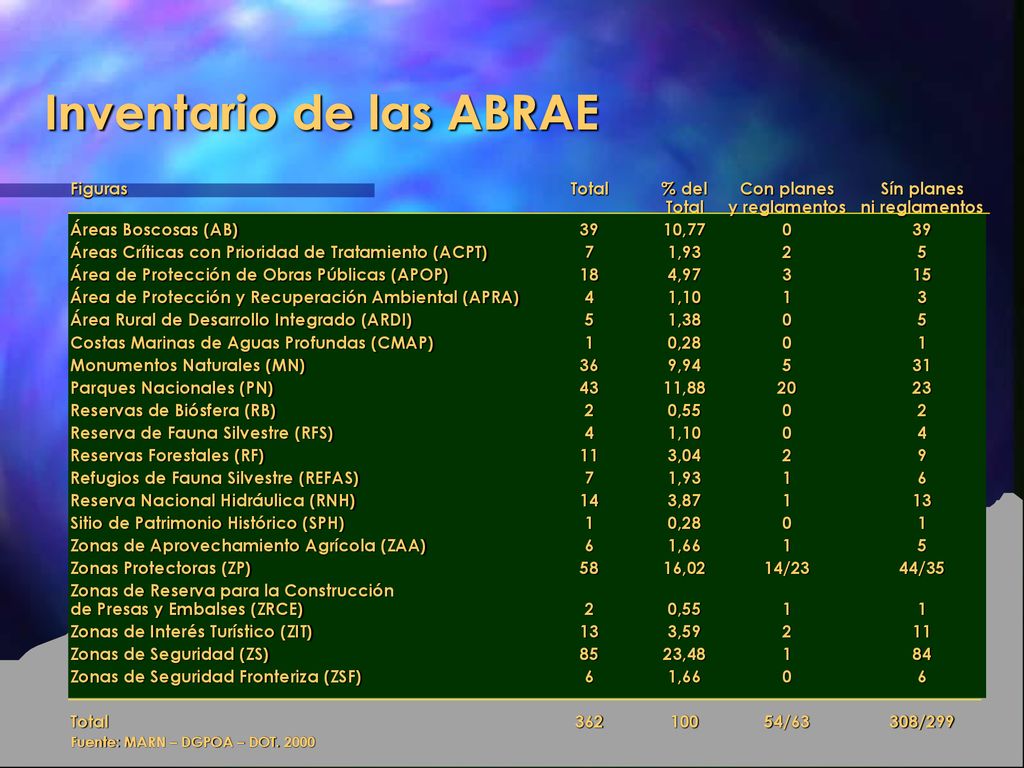Click the source note 'Fuente: MARN – DGPOA – DOT. 2000'

(193, 743)
